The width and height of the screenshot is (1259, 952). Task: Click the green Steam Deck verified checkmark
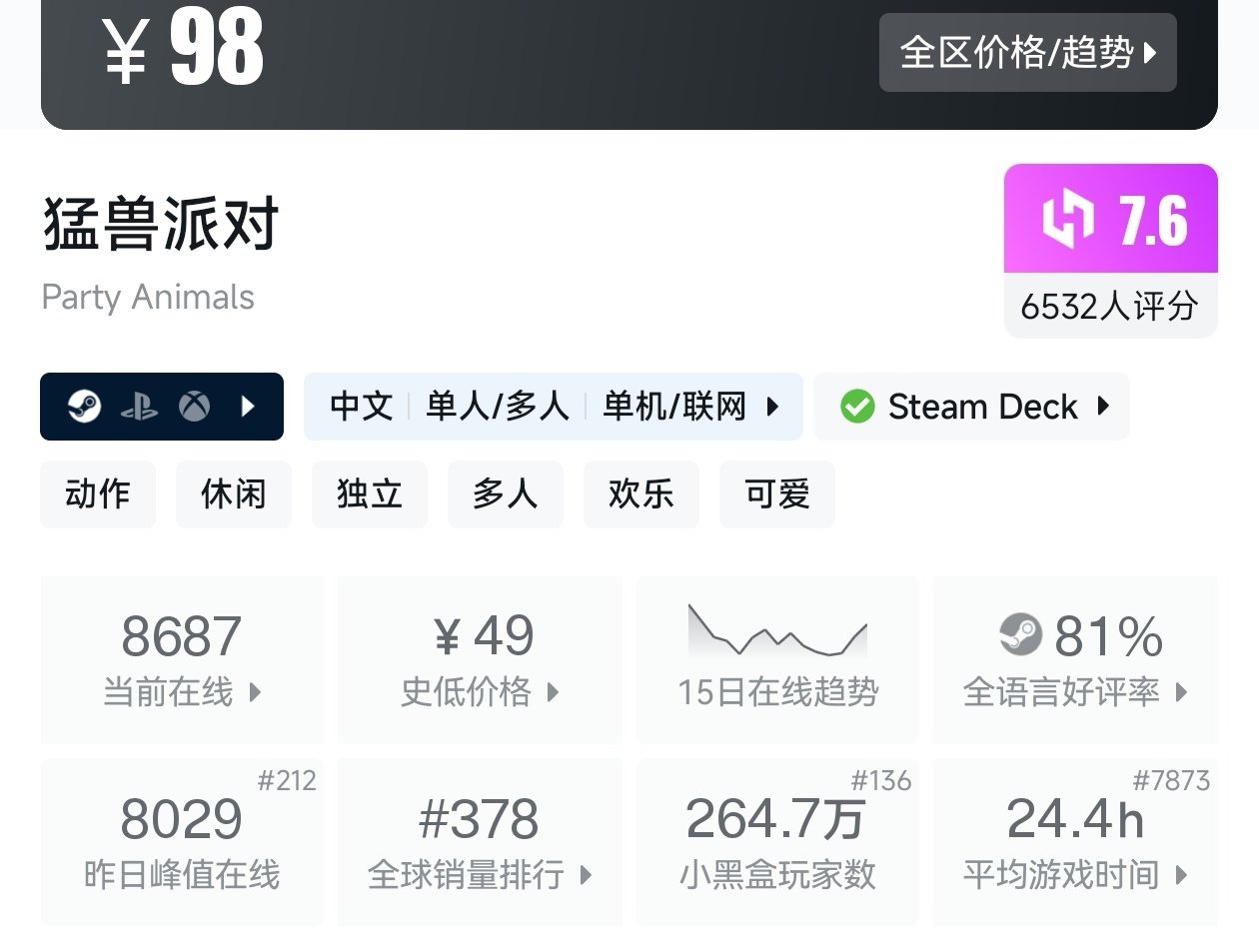coord(857,407)
